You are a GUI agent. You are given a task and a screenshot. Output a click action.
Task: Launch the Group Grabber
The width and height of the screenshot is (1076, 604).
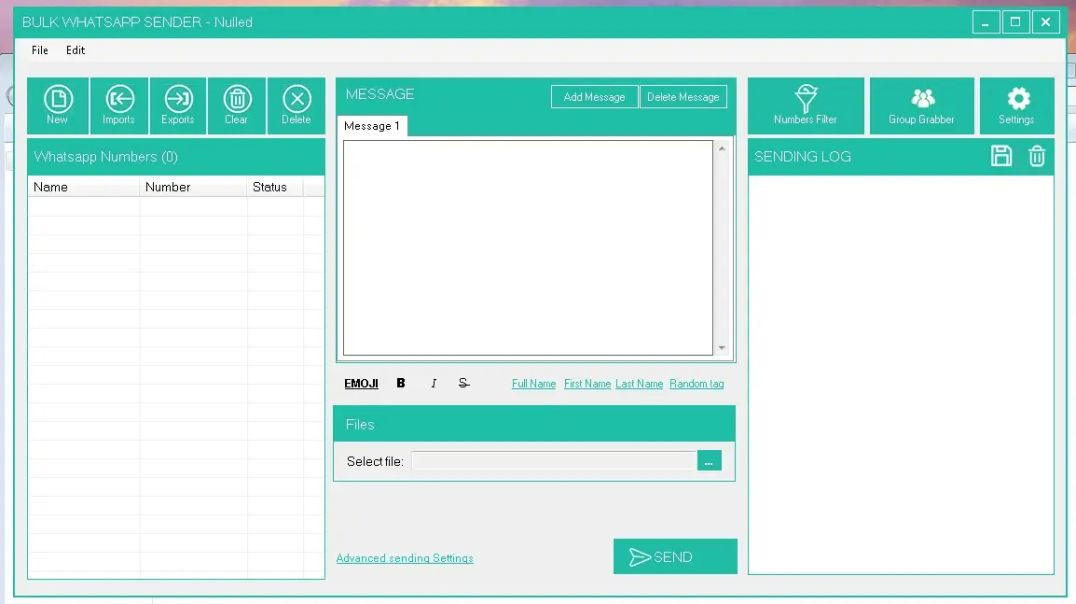pyautogui.click(x=921, y=104)
